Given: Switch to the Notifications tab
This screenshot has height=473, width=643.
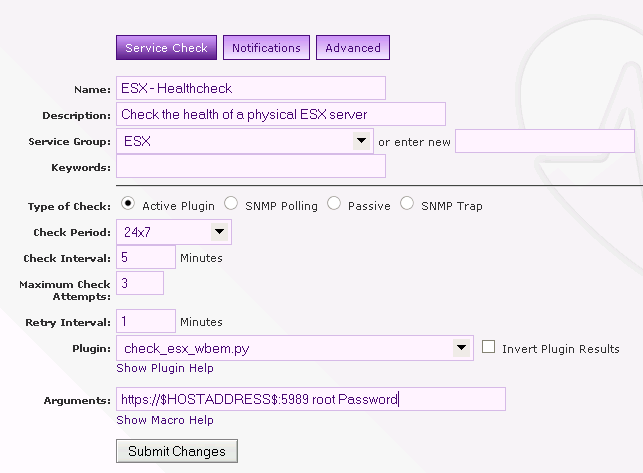Looking at the screenshot, I should [x=266, y=47].
